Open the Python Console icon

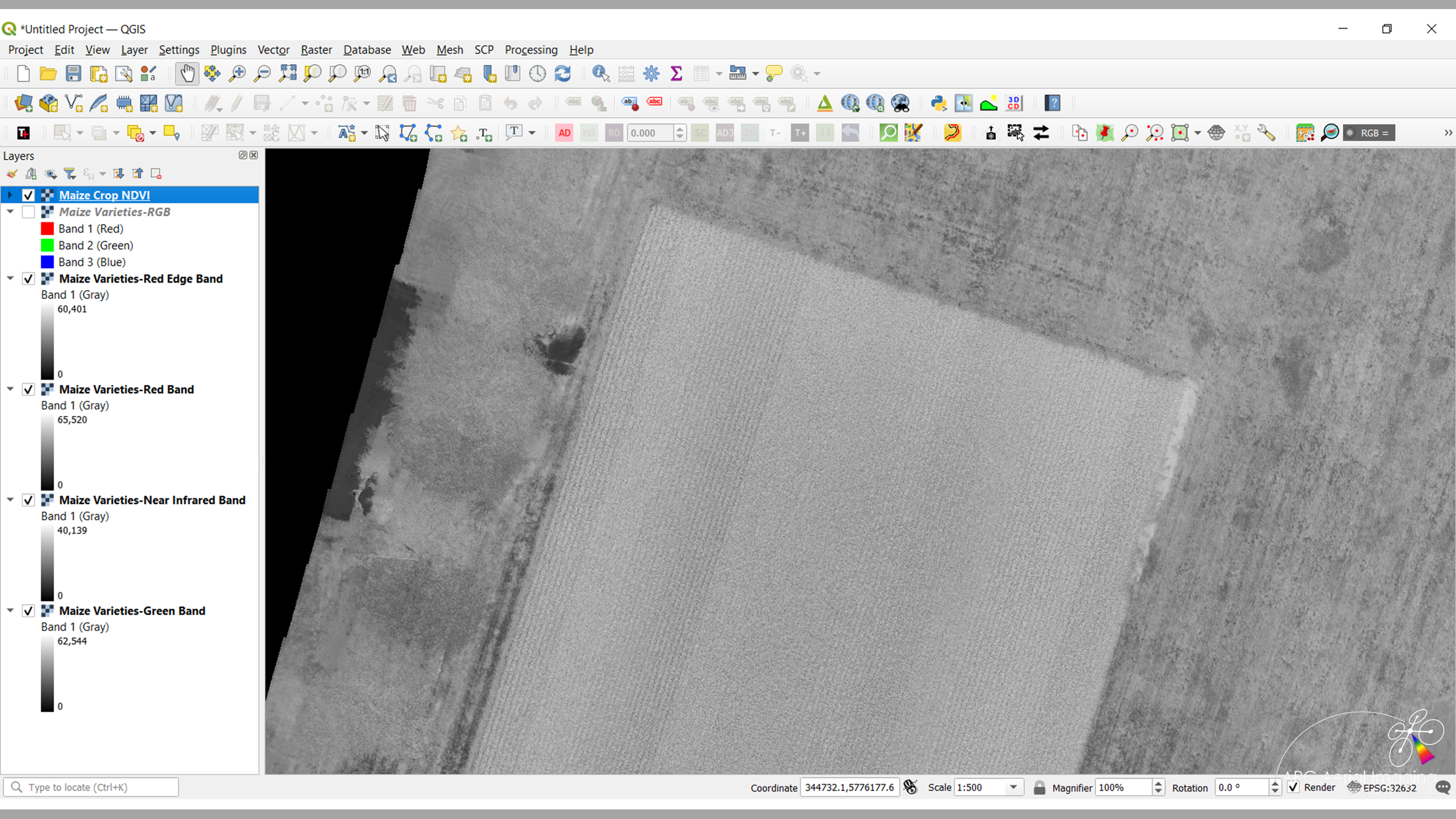938,103
